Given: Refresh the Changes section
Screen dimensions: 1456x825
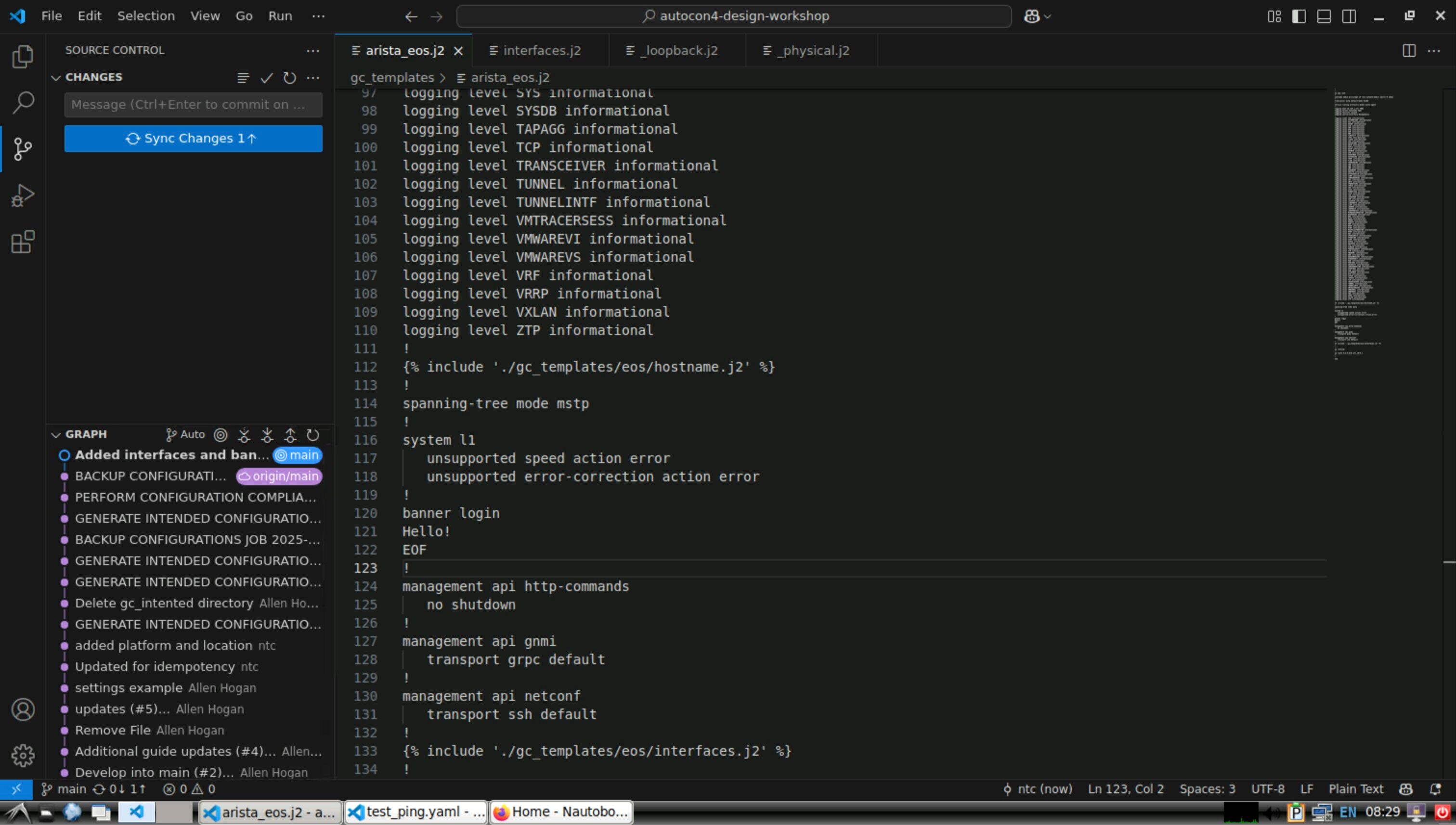Looking at the screenshot, I should pyautogui.click(x=290, y=77).
